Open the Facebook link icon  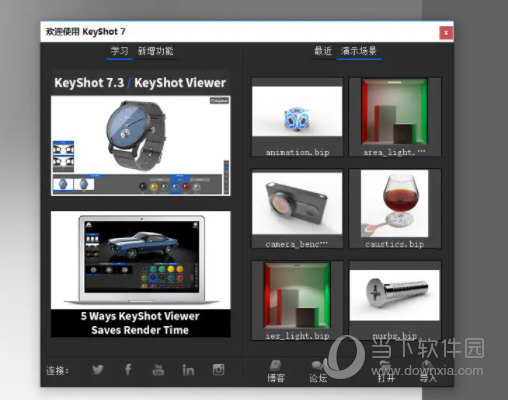click(x=128, y=369)
